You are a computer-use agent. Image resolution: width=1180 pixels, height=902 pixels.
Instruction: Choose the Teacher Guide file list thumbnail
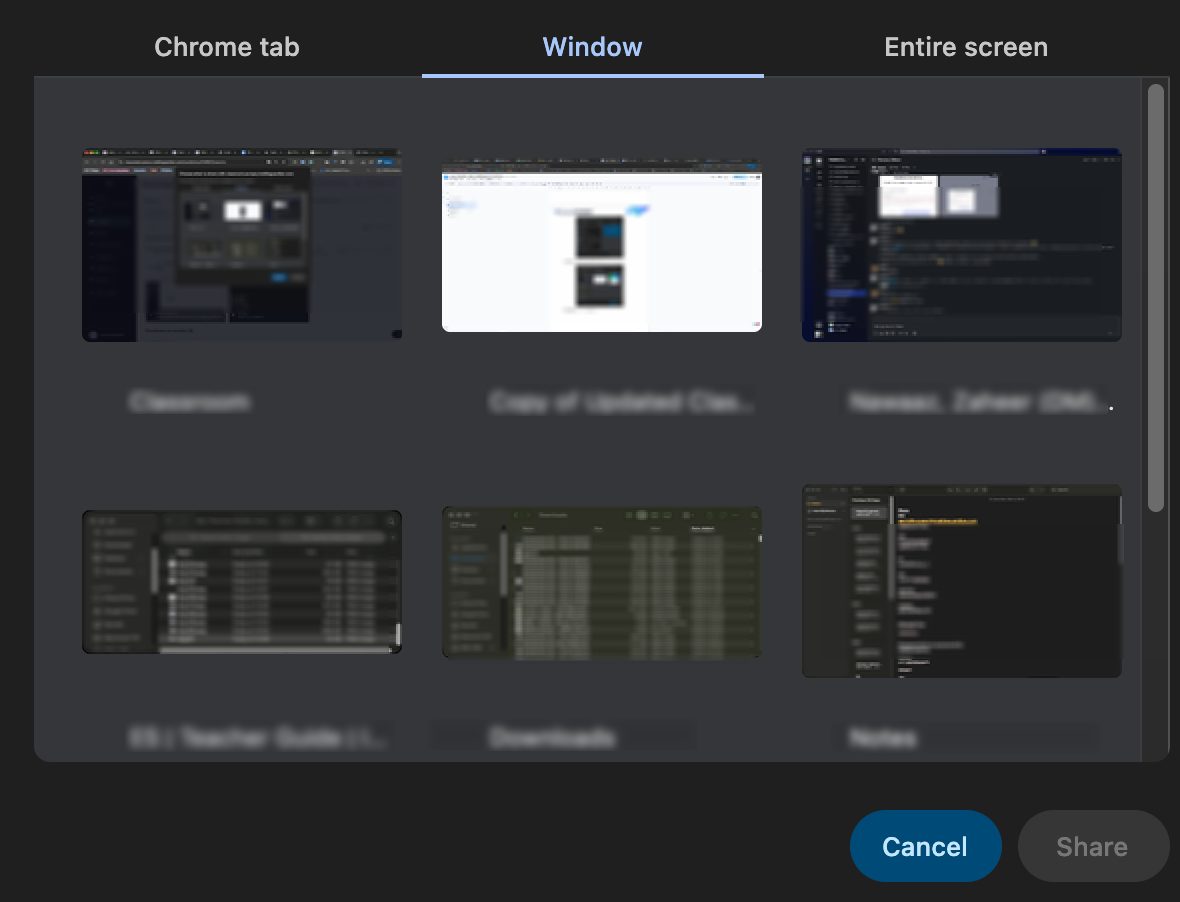pyautogui.click(x=242, y=581)
